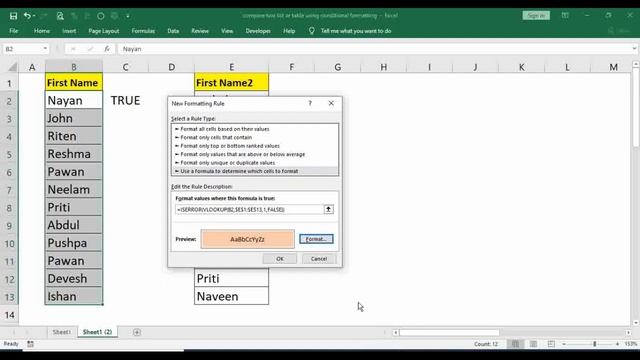This screenshot has width=640, height=360.
Task: Click cell containing Devesh
Action: tap(73, 279)
